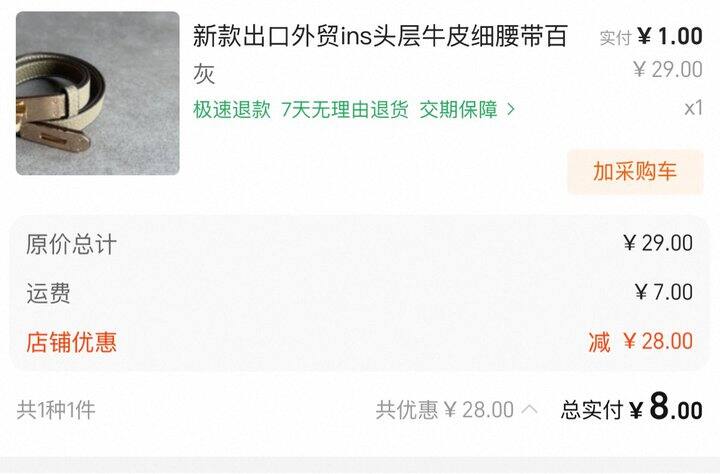Image resolution: width=720 pixels, height=474 pixels.
Task: Open the gray belt product thumbnail
Action: tap(97, 93)
